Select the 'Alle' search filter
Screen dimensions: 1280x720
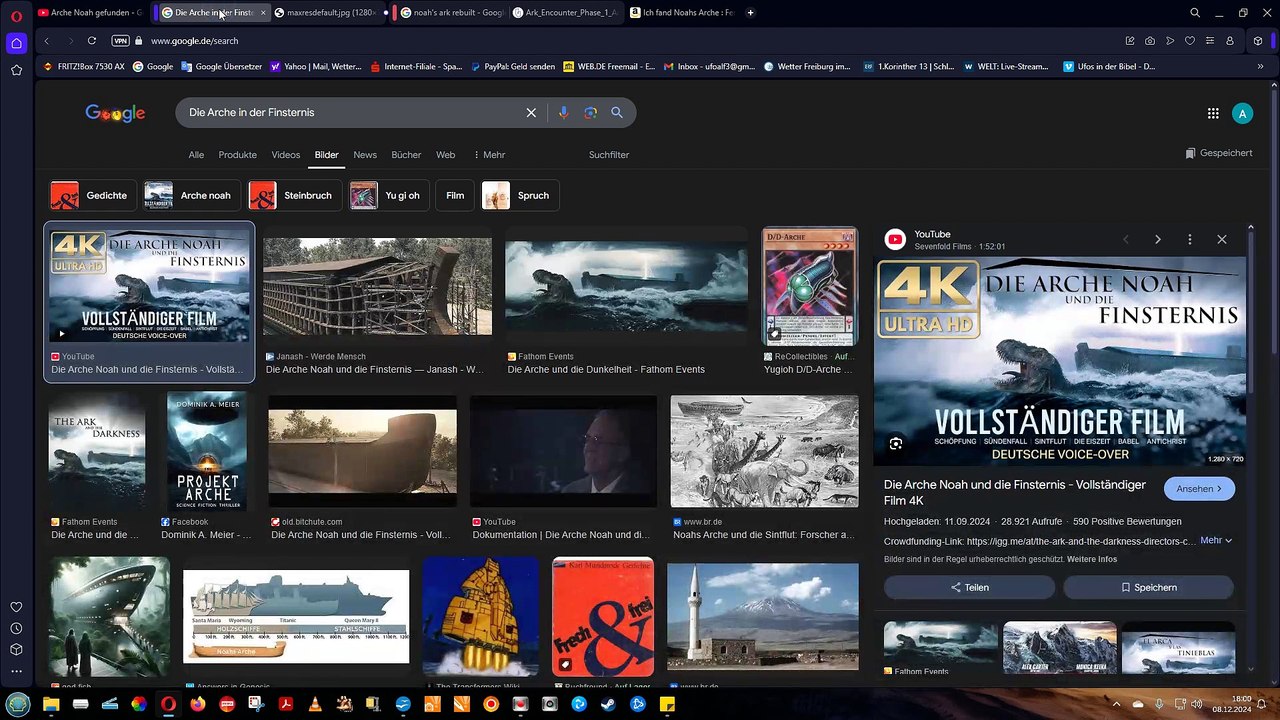(196, 155)
